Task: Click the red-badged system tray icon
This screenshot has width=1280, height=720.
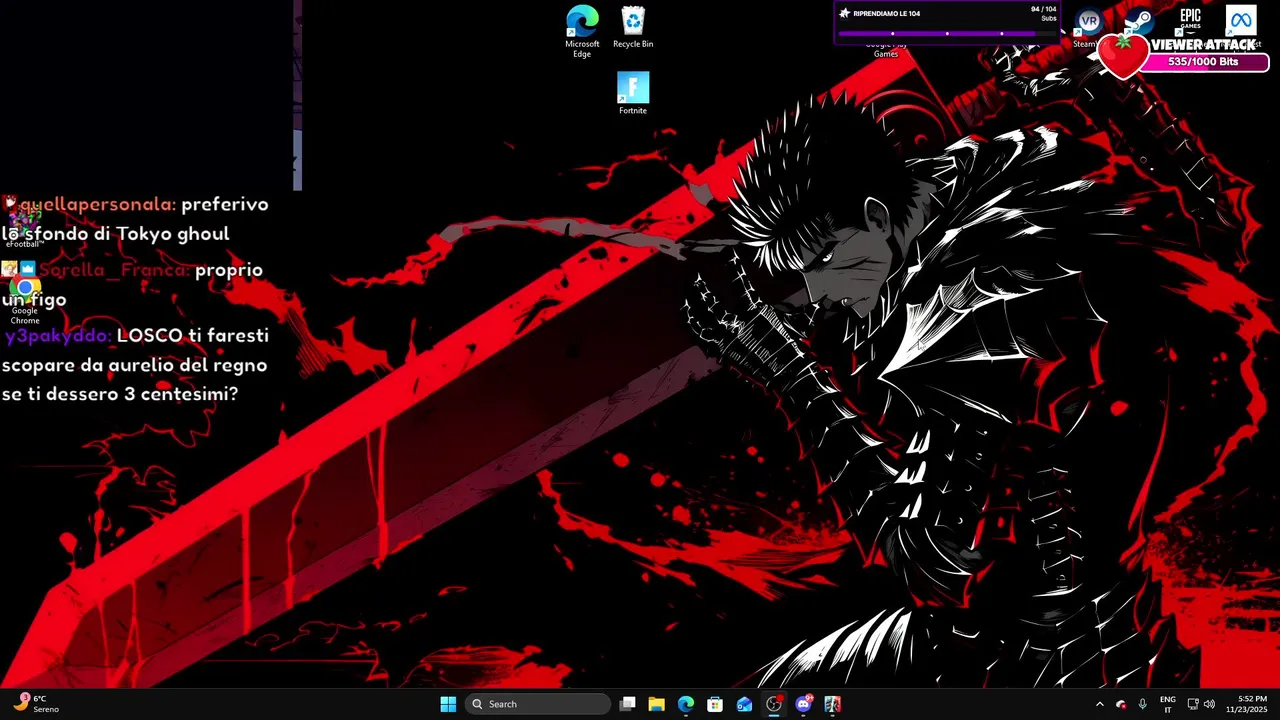Action: point(1121,704)
